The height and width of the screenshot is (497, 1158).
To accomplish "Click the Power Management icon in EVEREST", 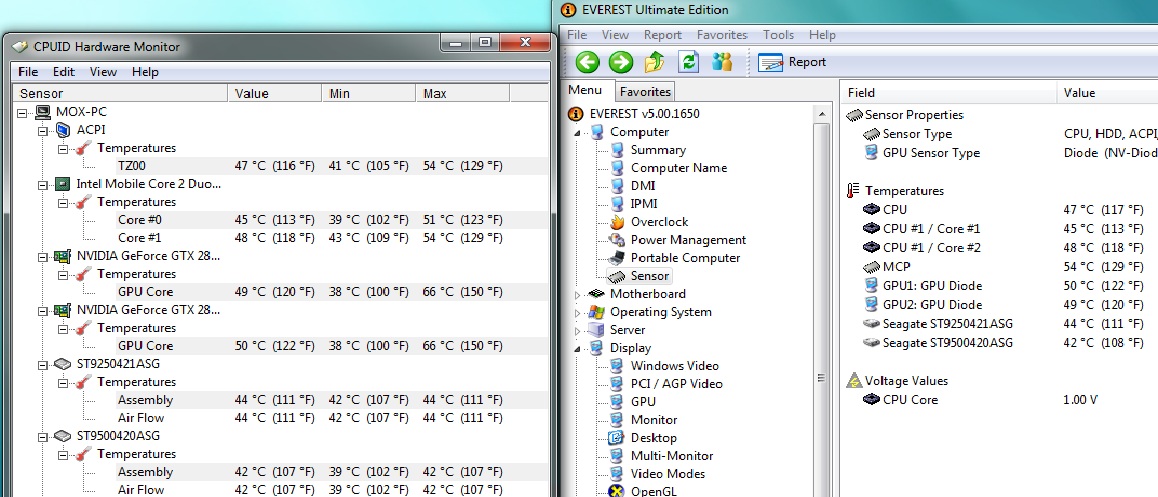I will click(617, 240).
